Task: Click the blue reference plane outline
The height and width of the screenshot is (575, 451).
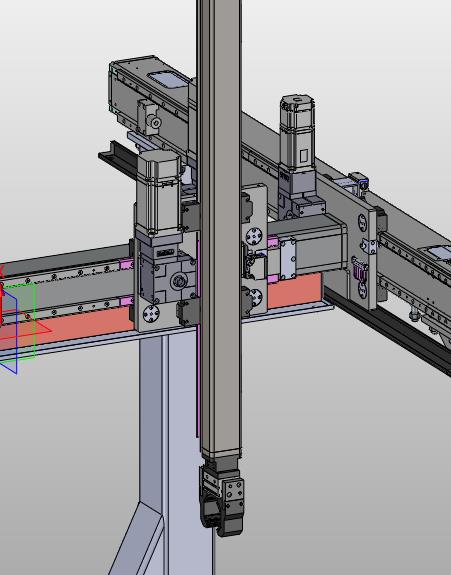Action: pyautogui.click(x=8, y=332)
